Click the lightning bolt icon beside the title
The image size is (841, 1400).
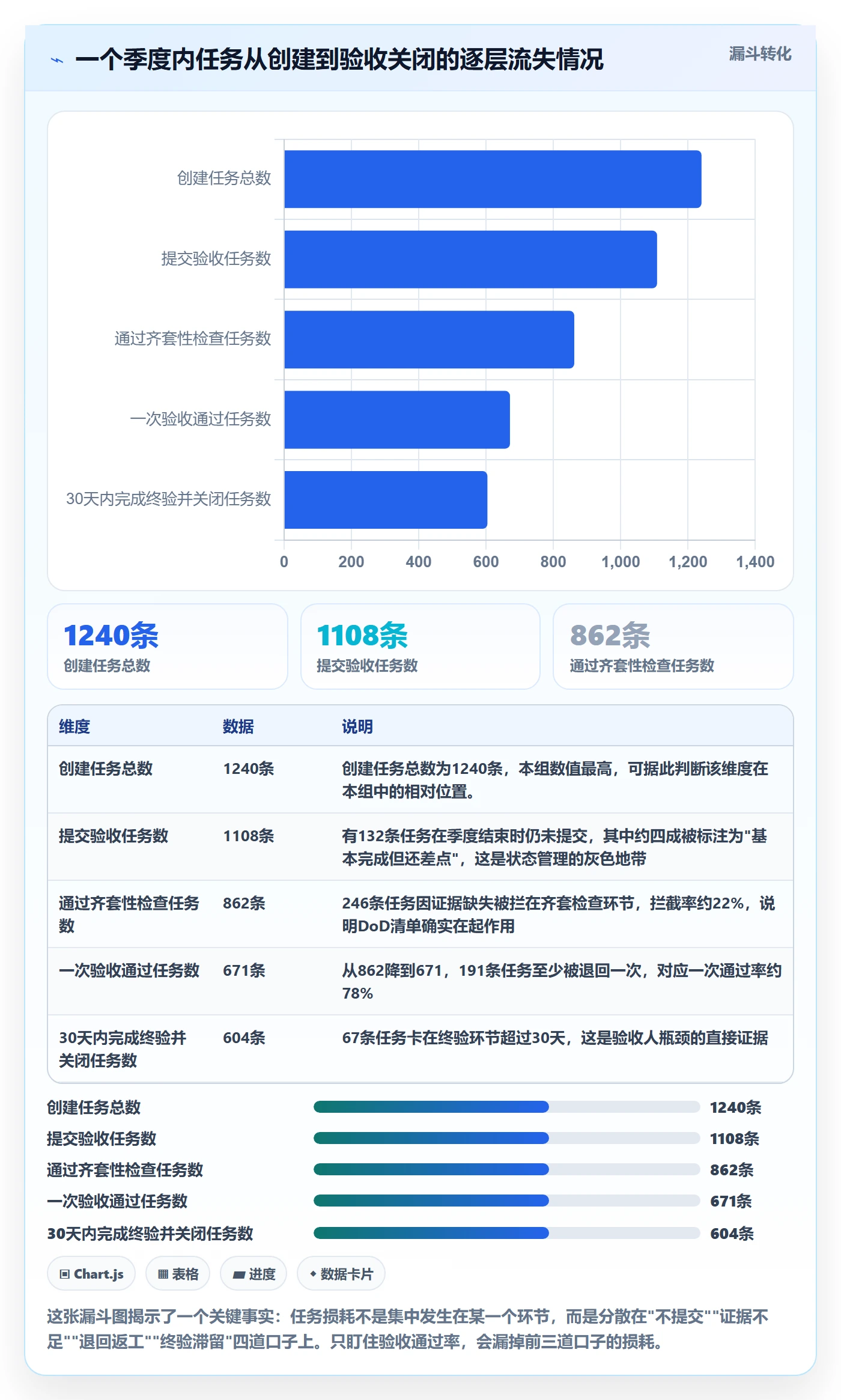click(57, 60)
